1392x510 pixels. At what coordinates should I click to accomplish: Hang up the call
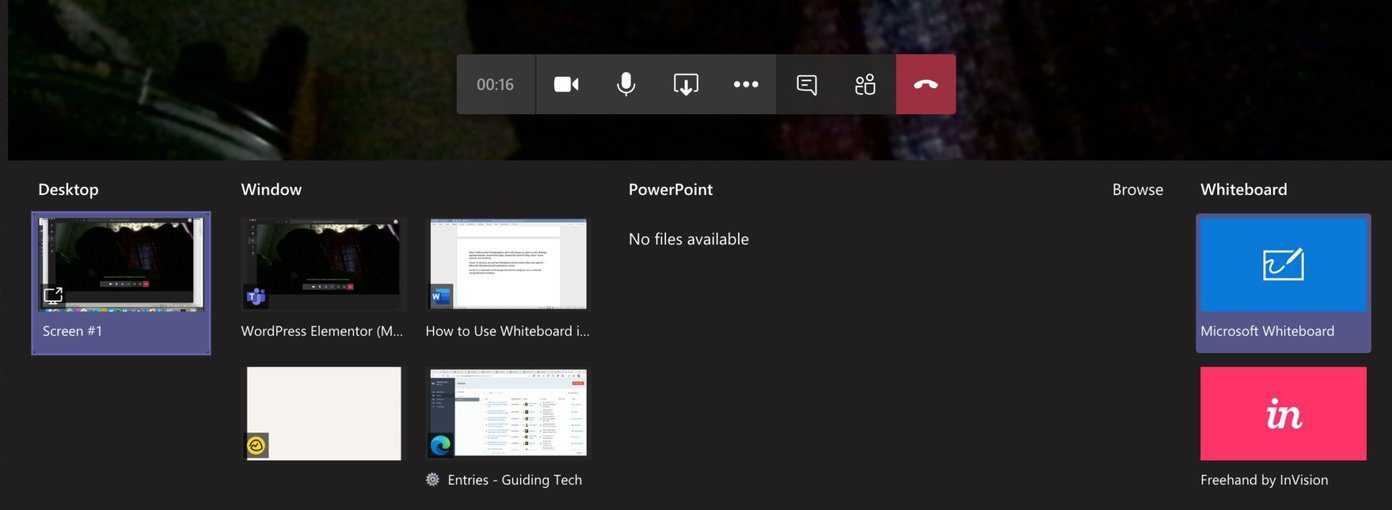click(x=926, y=84)
